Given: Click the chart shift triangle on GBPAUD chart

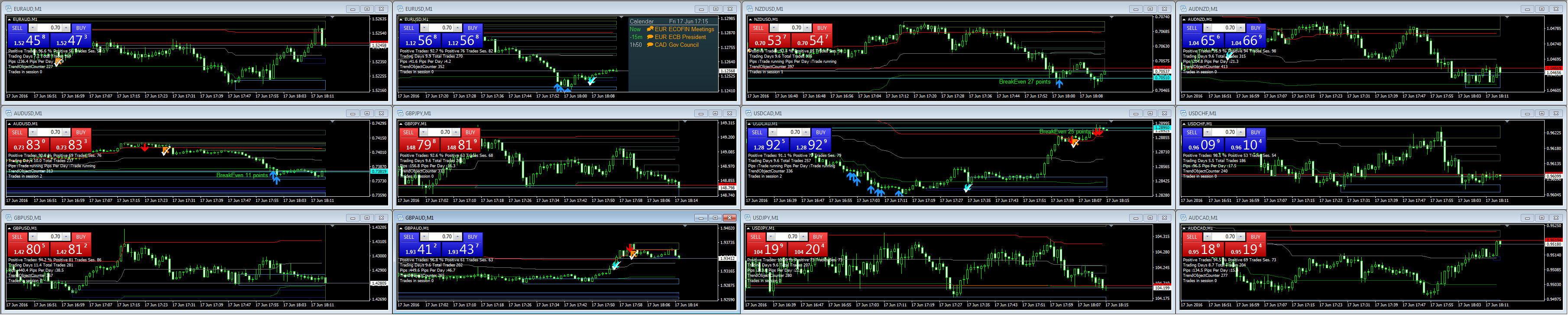Looking at the screenshot, I should [x=685, y=226].
